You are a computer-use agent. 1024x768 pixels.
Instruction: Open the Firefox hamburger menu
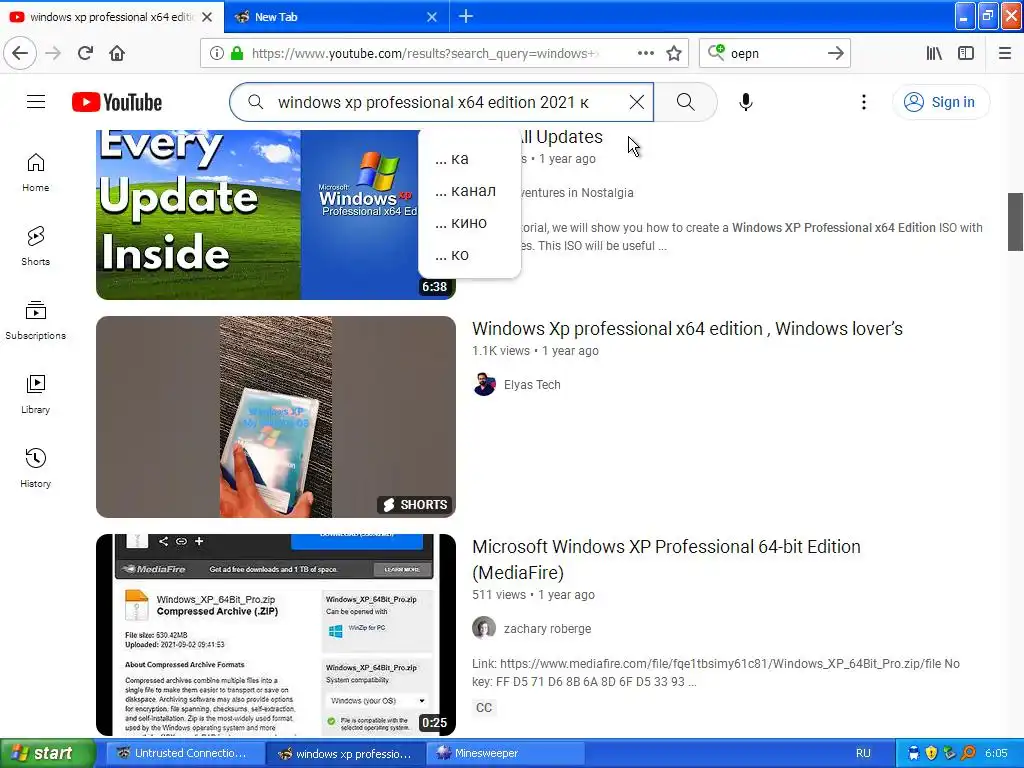[1005, 54]
